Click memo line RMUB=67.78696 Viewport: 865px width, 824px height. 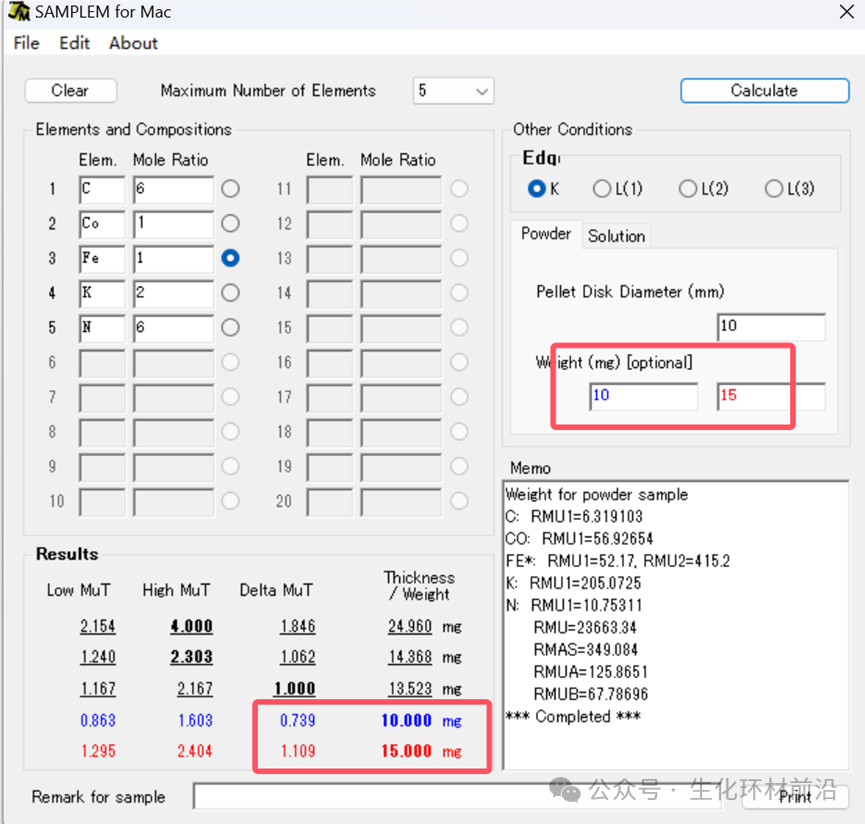point(590,693)
